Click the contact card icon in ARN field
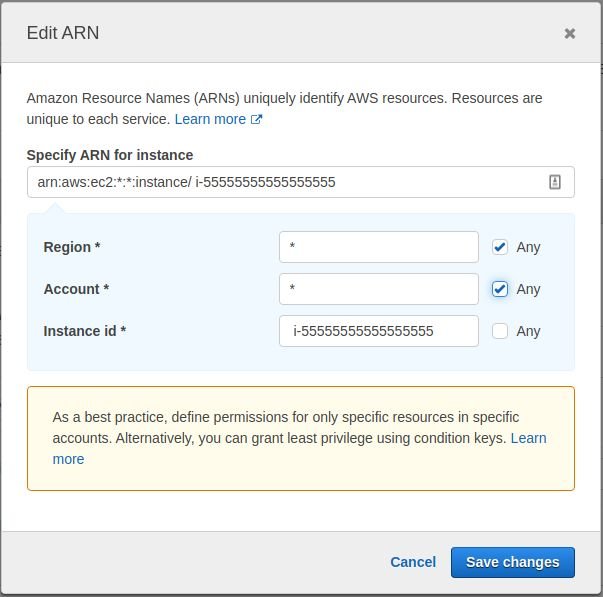603x597 pixels. (555, 182)
